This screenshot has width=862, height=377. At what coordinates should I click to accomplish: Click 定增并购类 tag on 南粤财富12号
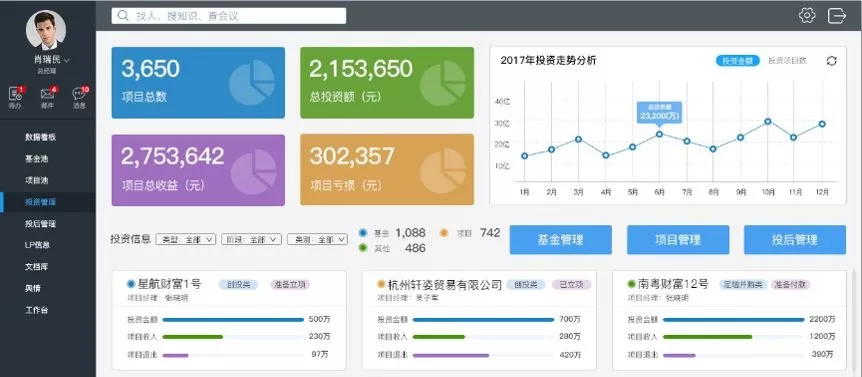[x=743, y=285]
